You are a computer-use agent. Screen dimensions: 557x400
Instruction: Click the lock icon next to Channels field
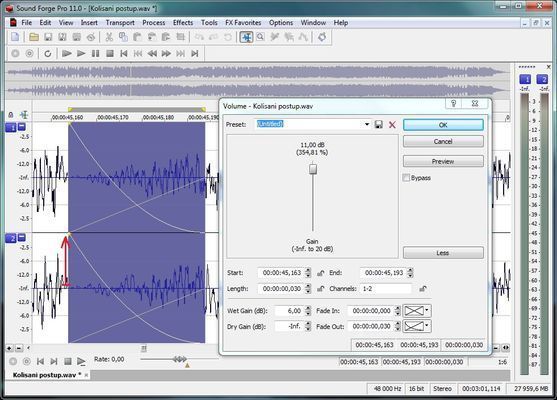coord(423,289)
